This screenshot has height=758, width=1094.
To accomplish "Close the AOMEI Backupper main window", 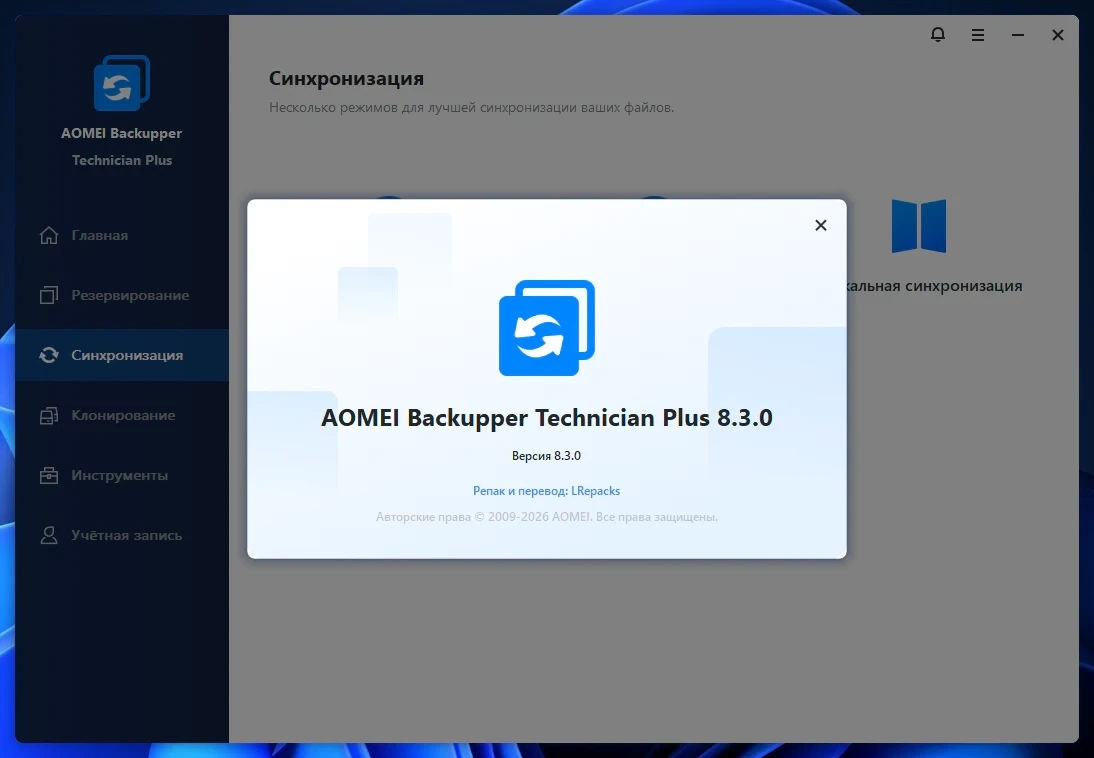I will [x=1058, y=35].
